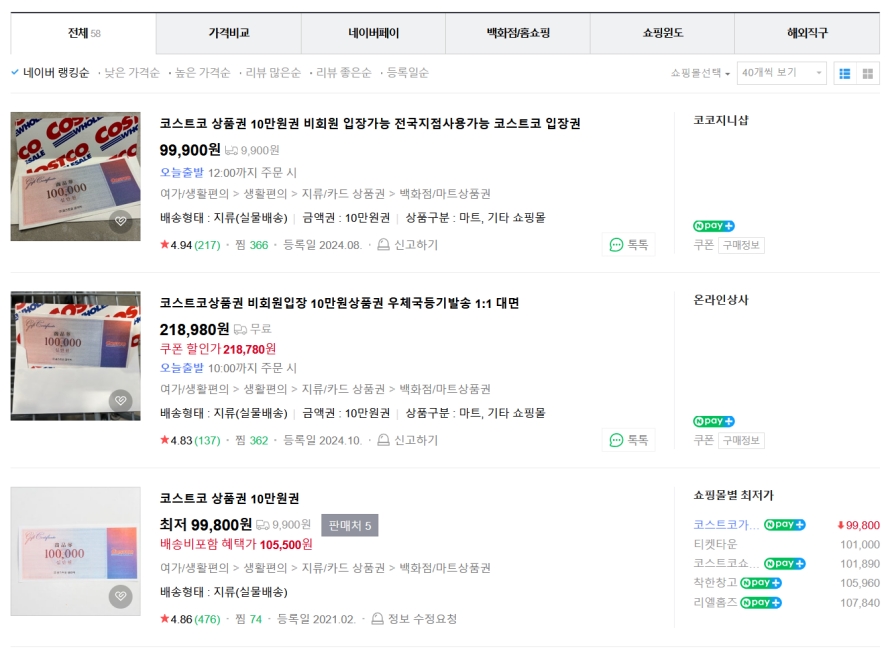Viewport: 890px width, 659px height.
Task: Open seller 코코지니샵 store link
Action: tap(721, 120)
